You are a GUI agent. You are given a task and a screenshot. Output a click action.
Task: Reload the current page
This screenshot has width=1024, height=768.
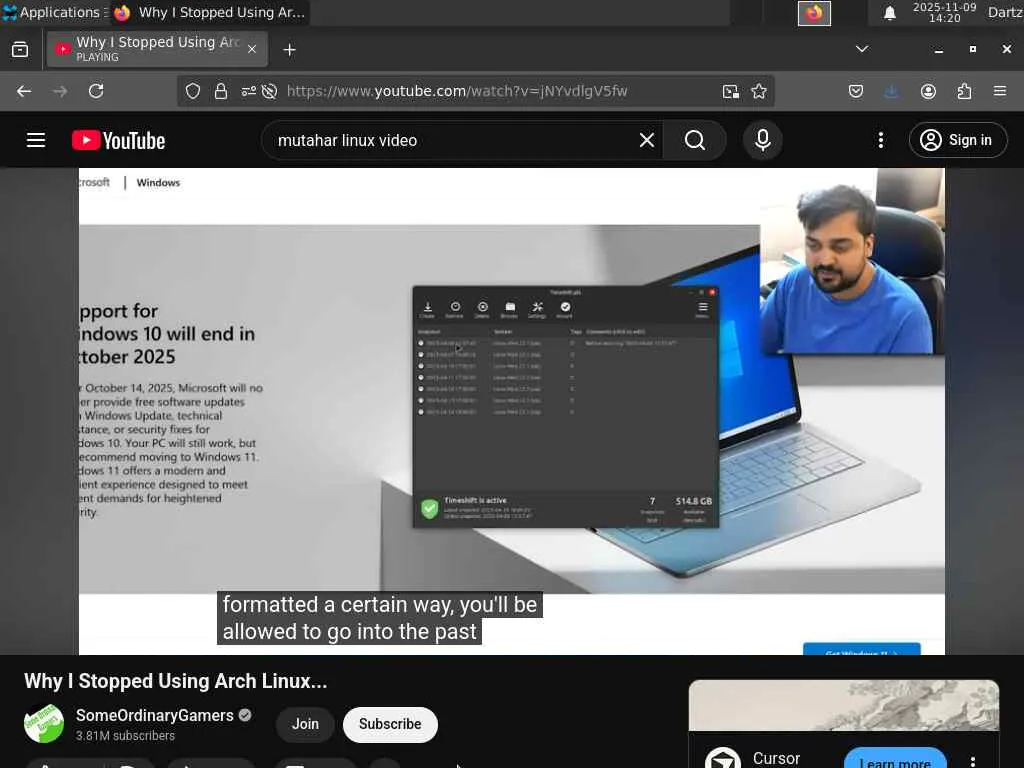pos(96,91)
